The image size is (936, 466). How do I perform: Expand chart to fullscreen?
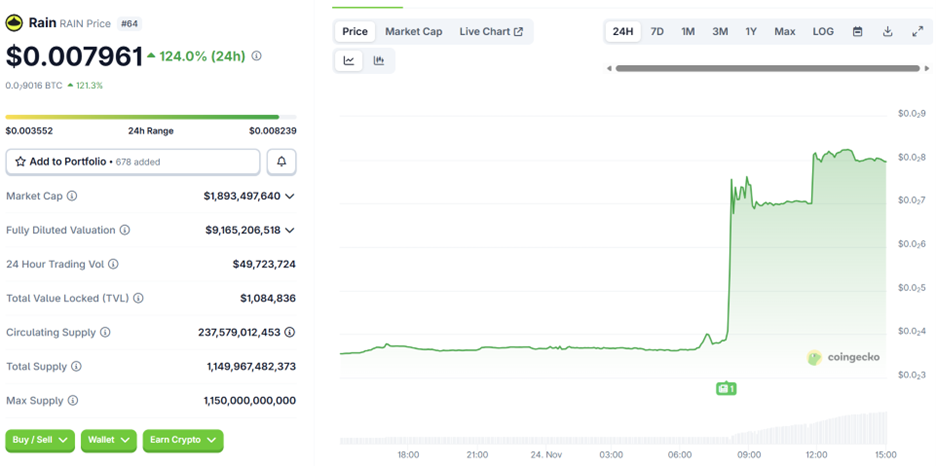[917, 32]
